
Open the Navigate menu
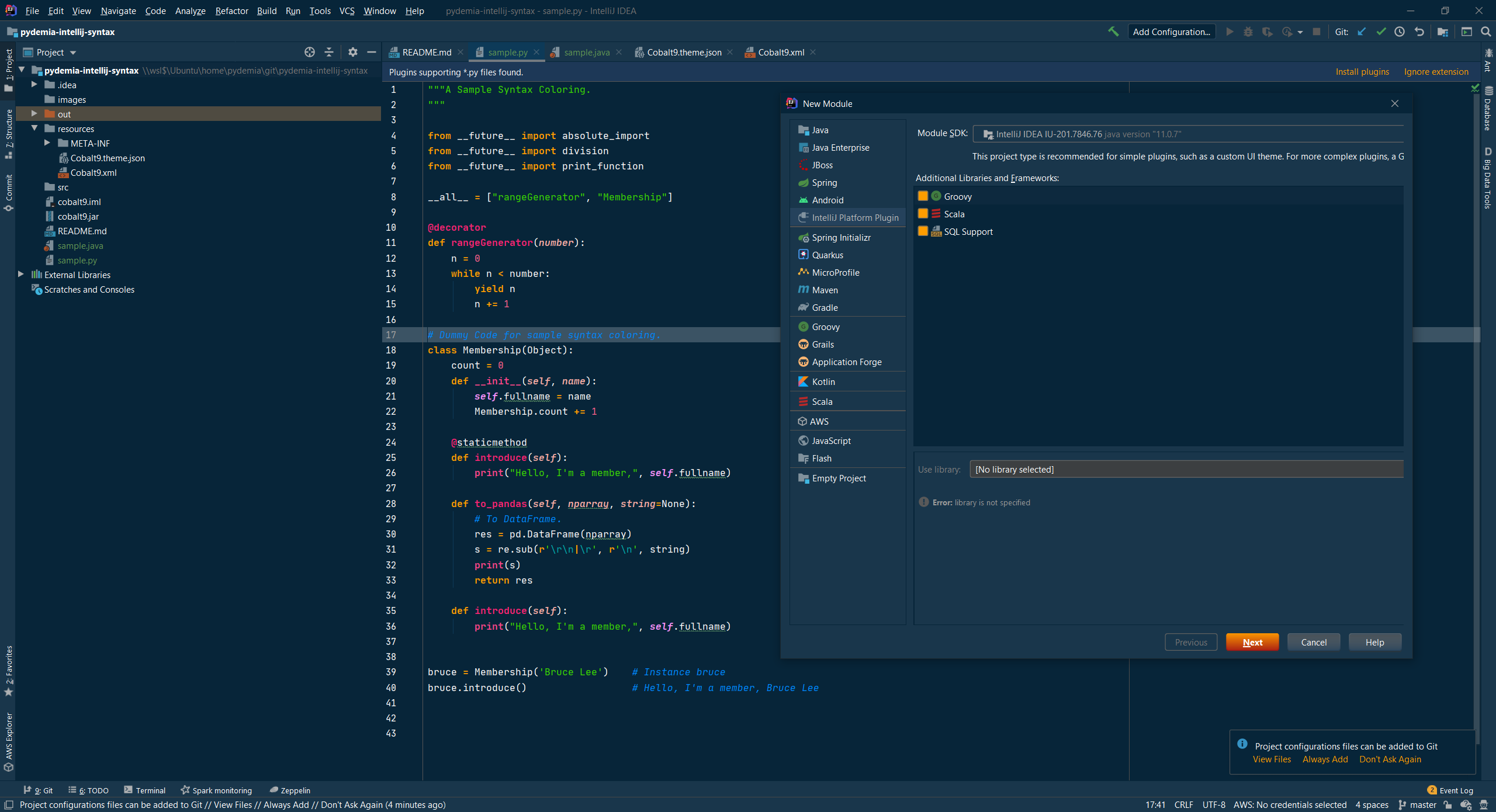point(118,11)
